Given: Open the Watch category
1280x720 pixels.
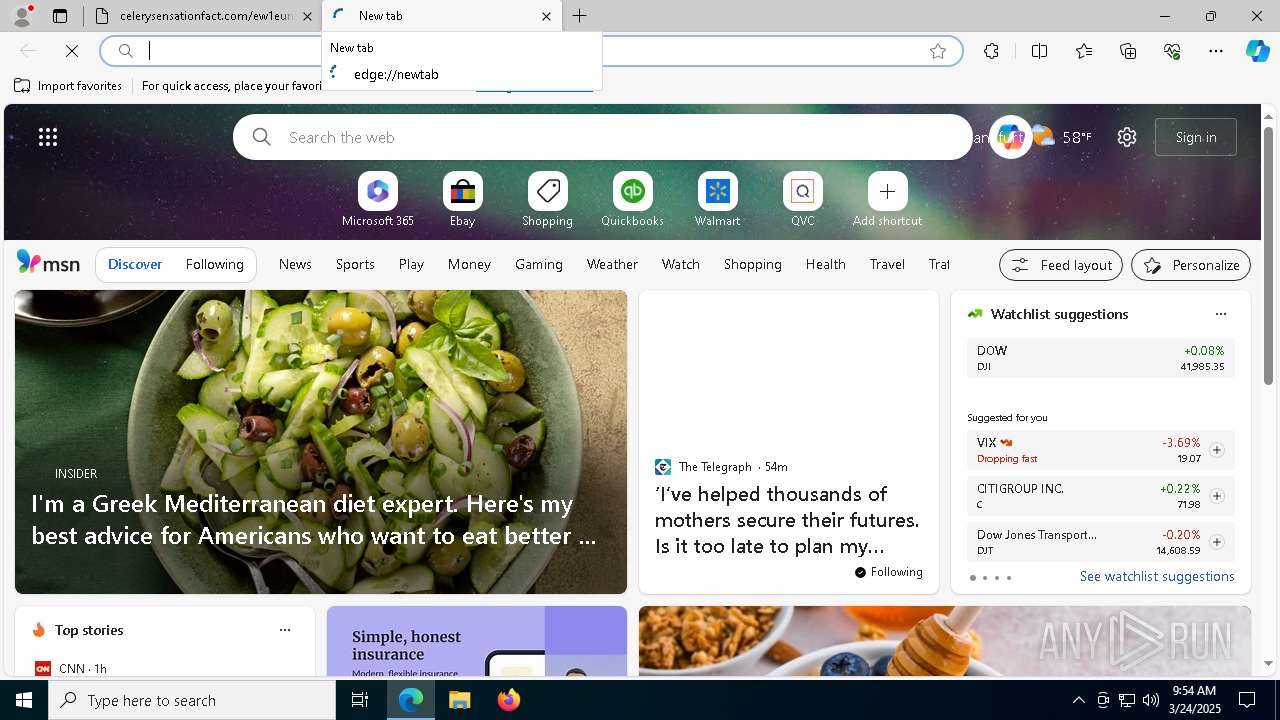Looking at the screenshot, I should [681, 264].
